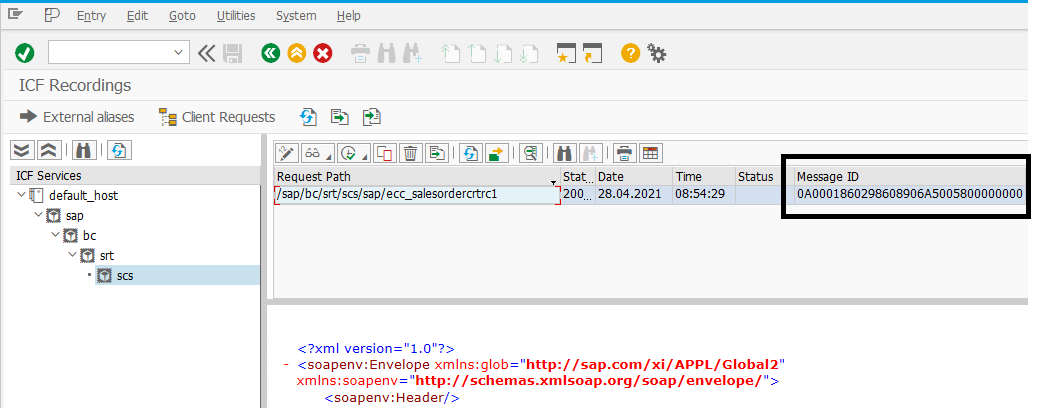Screen dimensions: 1044x408
Task: Click the Client Requests button
Action: pyautogui.click(x=217, y=117)
